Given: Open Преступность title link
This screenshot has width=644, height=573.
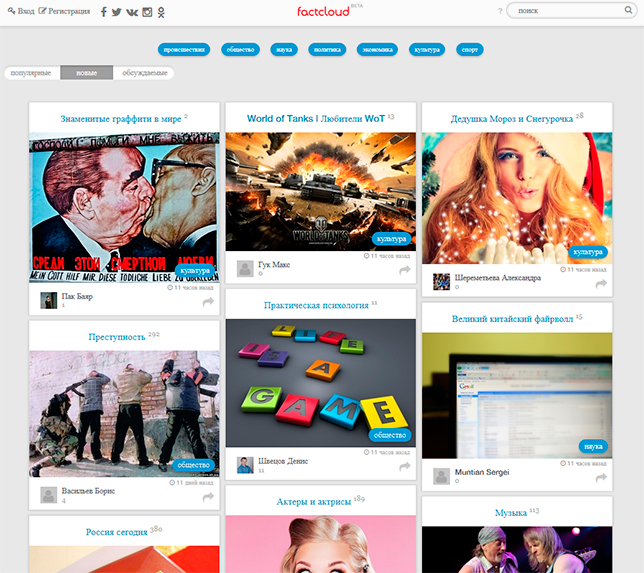Looking at the screenshot, I should click(117, 337).
